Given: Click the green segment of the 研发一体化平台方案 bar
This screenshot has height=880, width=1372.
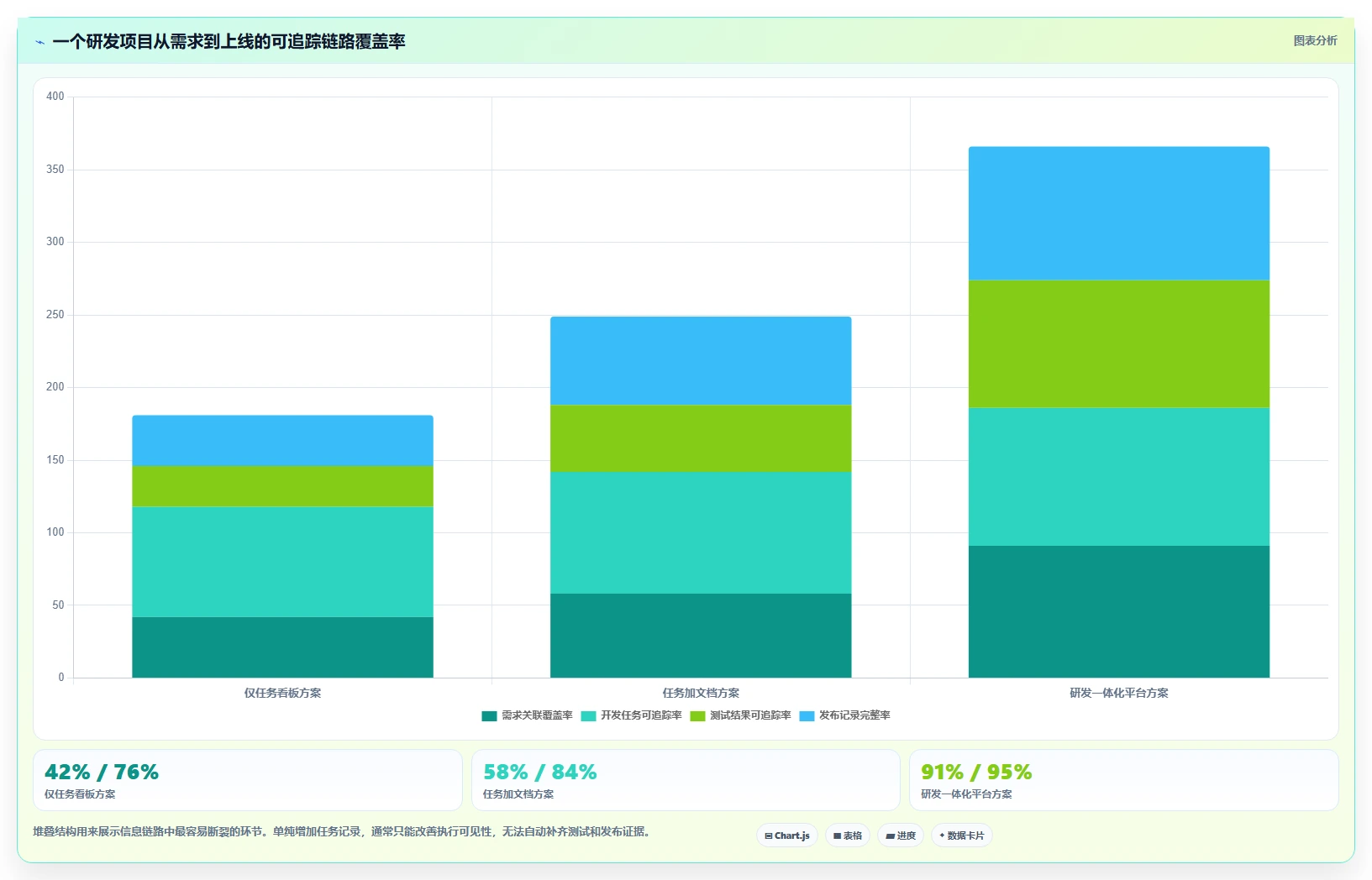Looking at the screenshot, I should 1119,343.
